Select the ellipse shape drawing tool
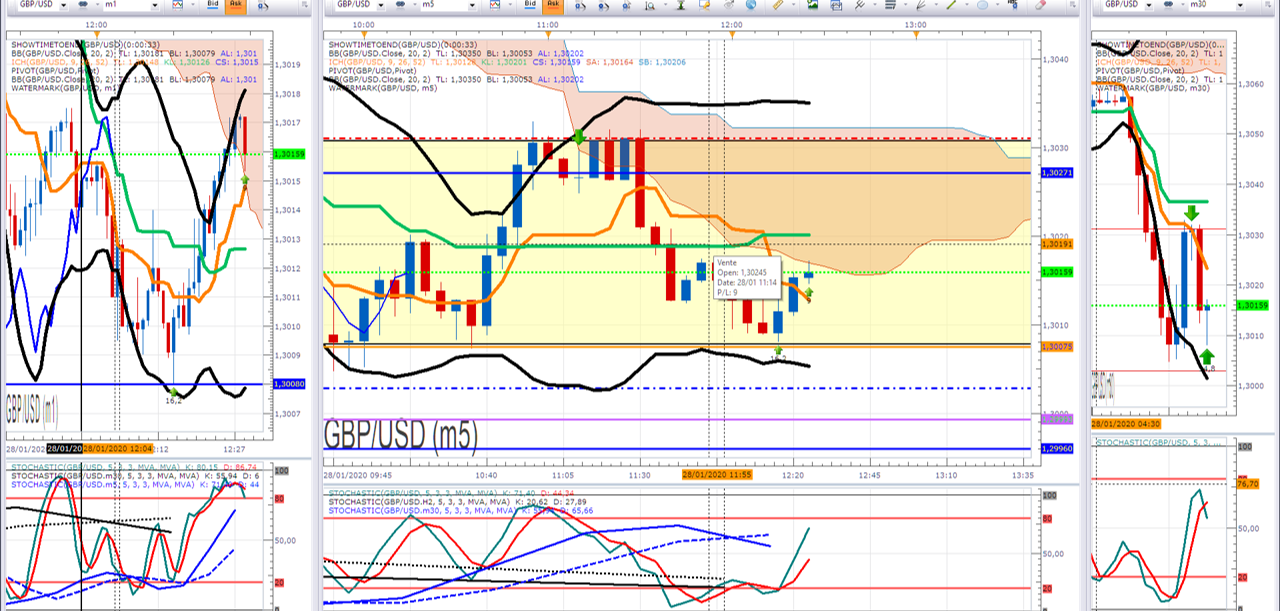 982,5
